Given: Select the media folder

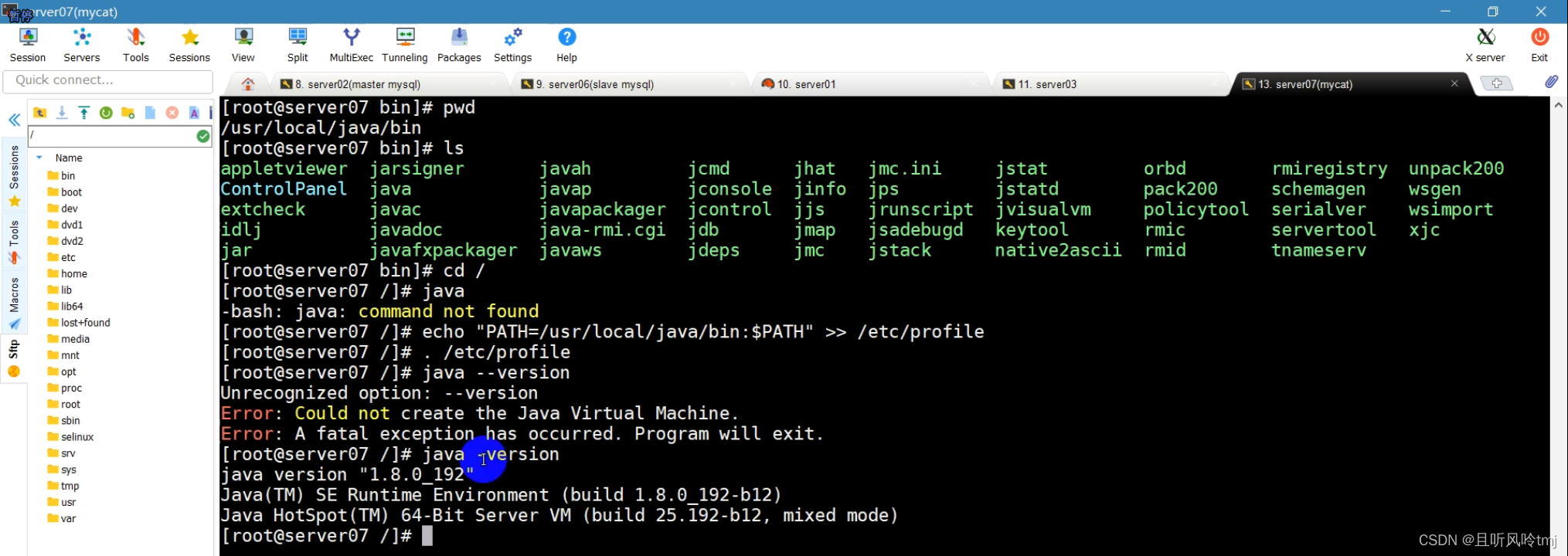Looking at the screenshot, I should point(69,339).
